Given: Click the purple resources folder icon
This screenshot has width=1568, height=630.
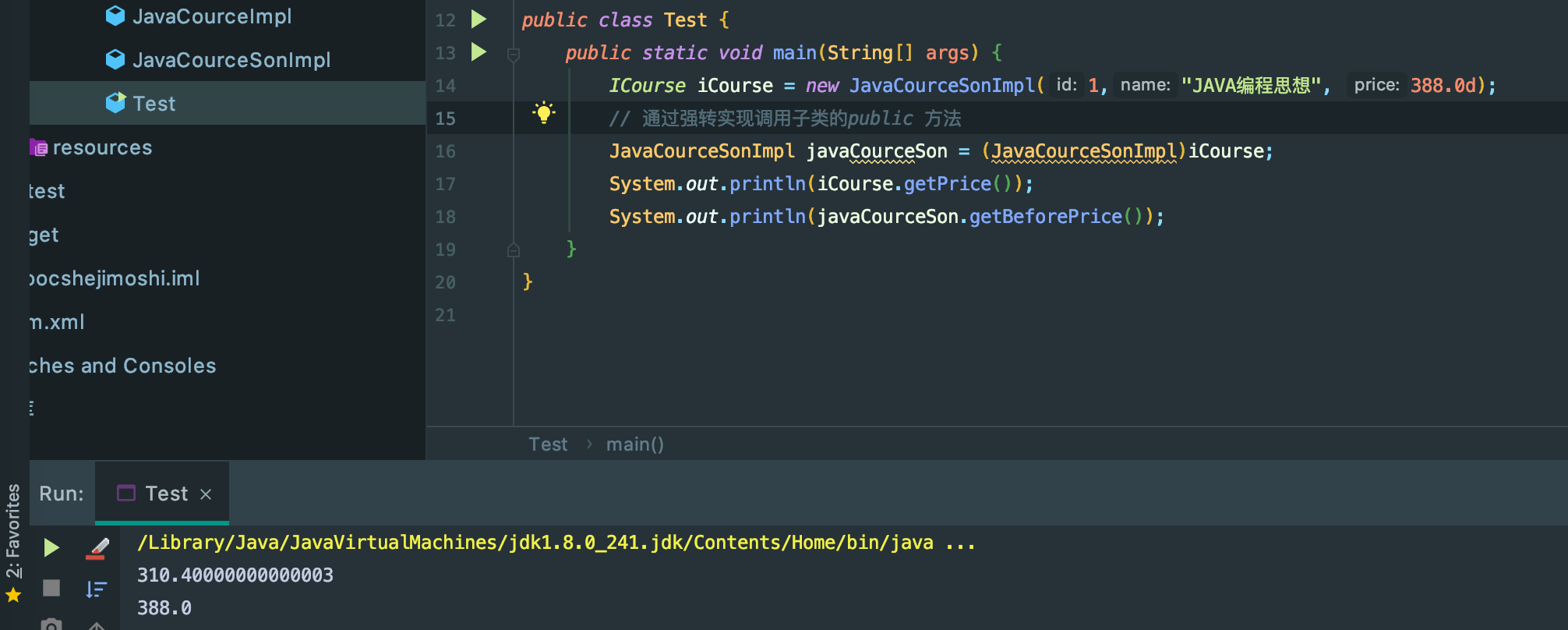Looking at the screenshot, I should coord(39,147).
